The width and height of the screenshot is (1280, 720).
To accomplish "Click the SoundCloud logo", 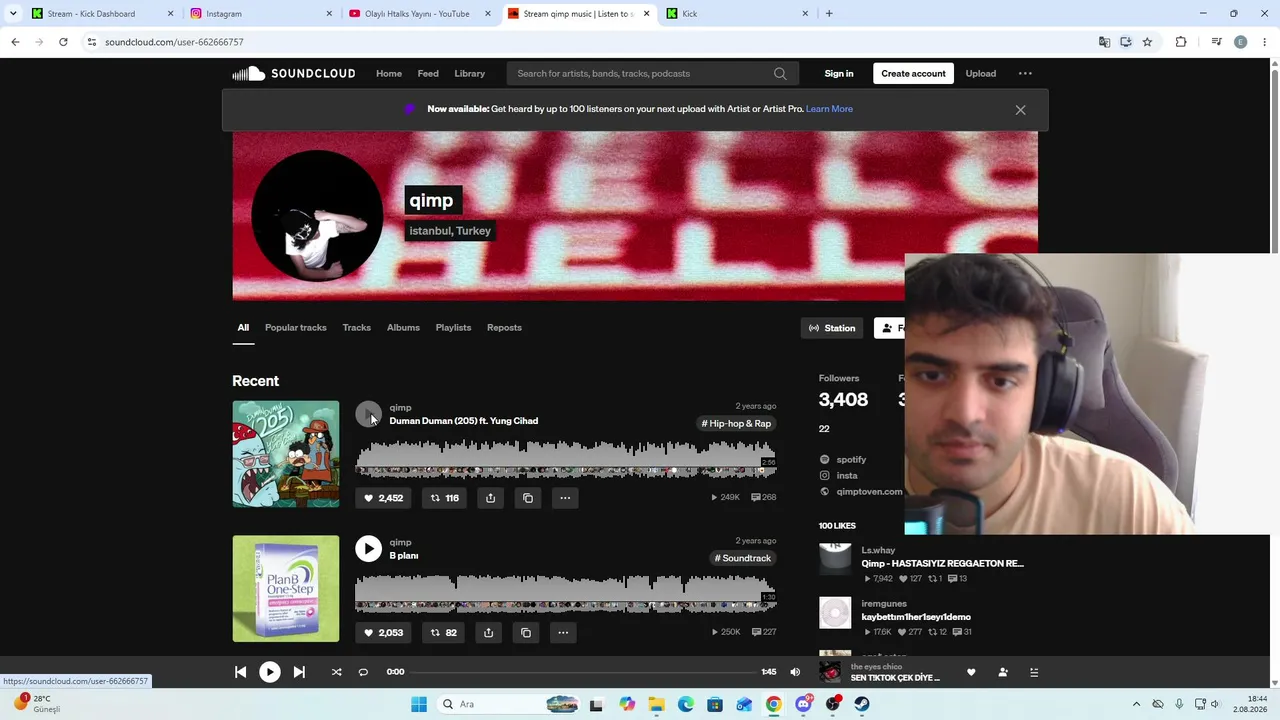I will click(x=294, y=73).
